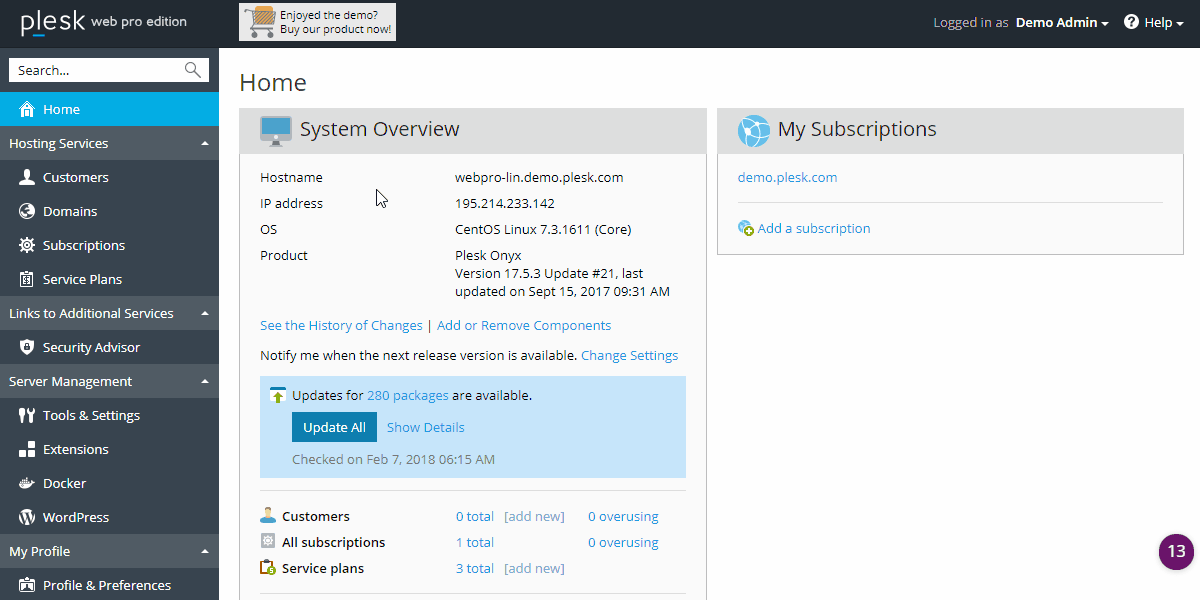
Task: Open Docker in the sidebar
Action: point(109,483)
